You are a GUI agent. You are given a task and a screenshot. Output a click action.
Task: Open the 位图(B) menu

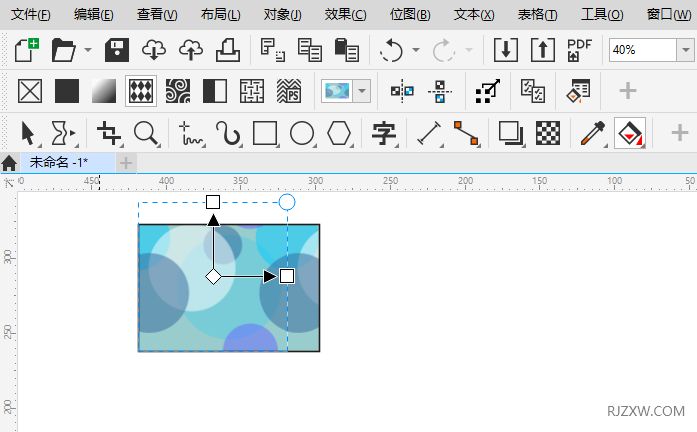(x=410, y=15)
